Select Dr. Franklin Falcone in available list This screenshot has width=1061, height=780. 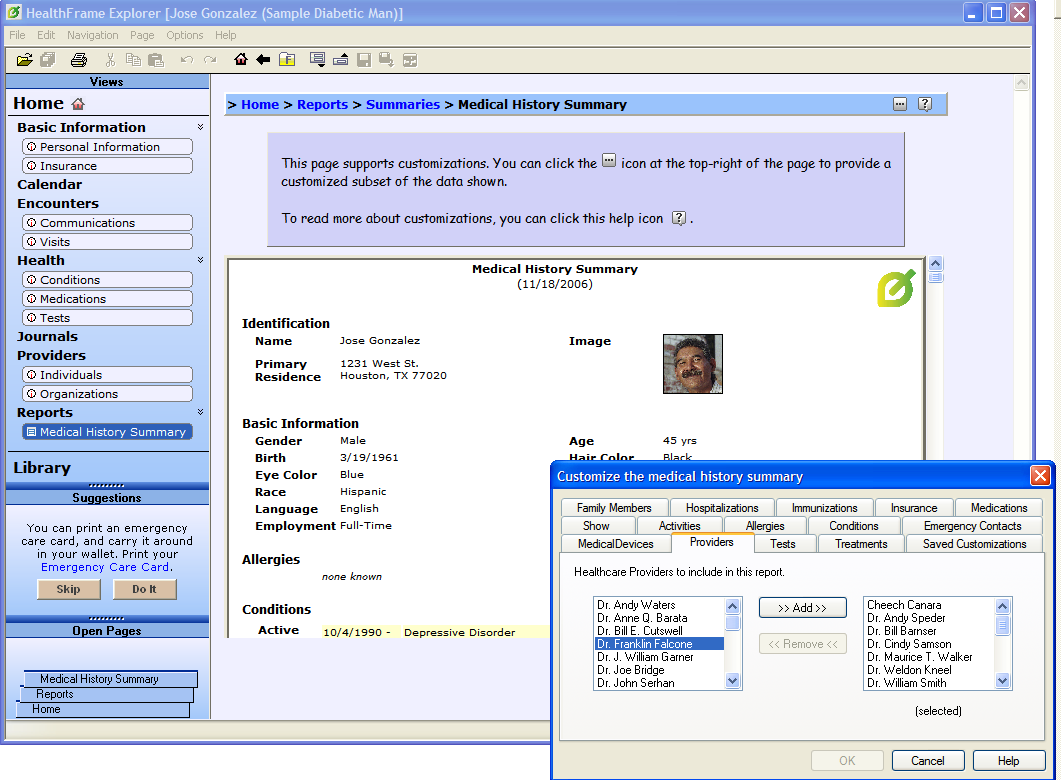click(659, 644)
